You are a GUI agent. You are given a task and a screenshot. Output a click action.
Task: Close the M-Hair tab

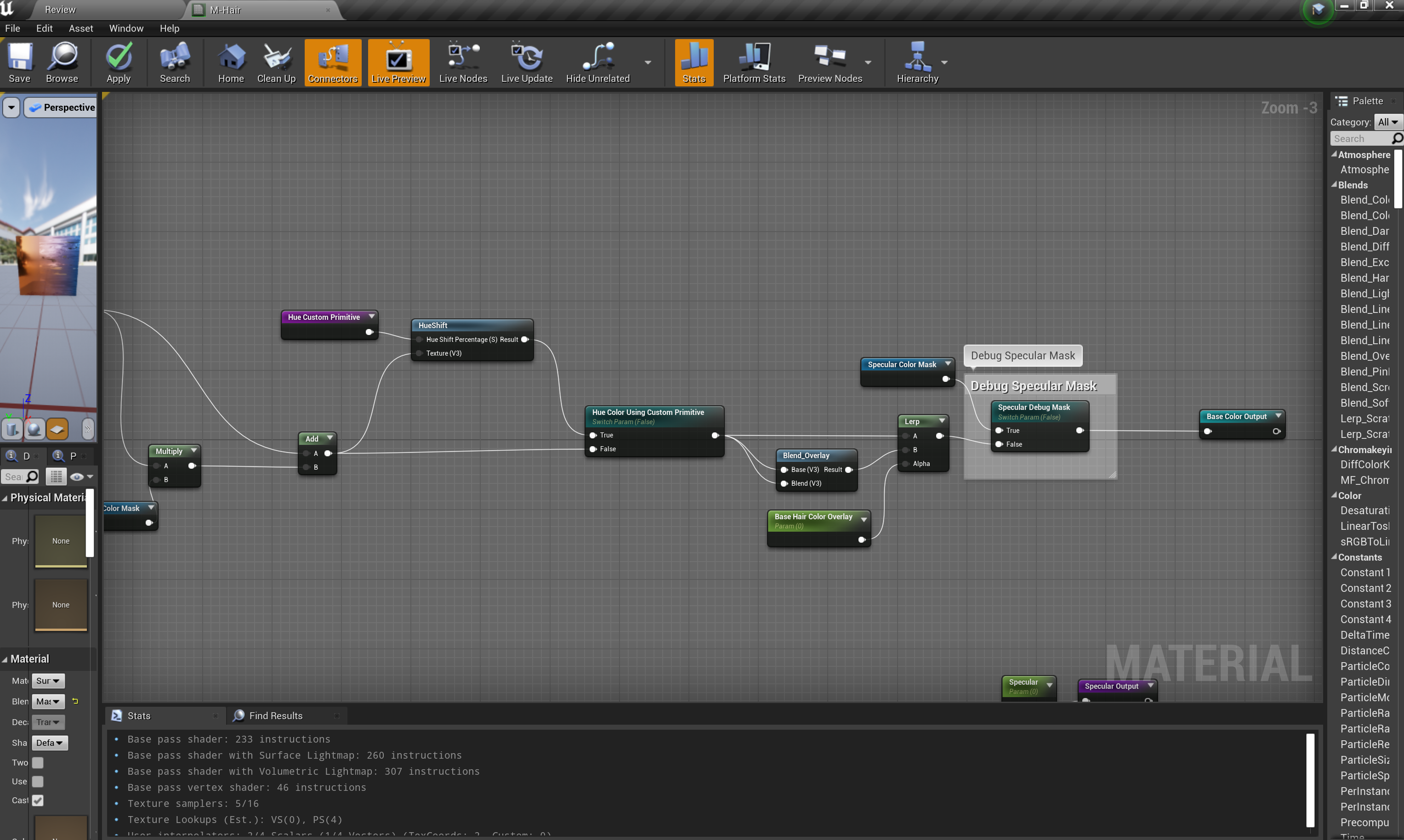click(328, 10)
